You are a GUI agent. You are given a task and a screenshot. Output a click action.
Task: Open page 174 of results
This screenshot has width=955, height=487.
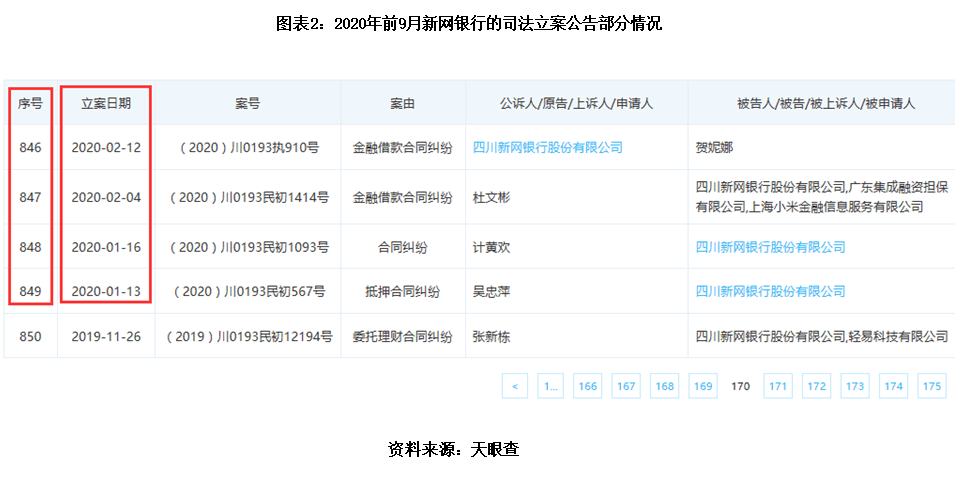pos(893,386)
